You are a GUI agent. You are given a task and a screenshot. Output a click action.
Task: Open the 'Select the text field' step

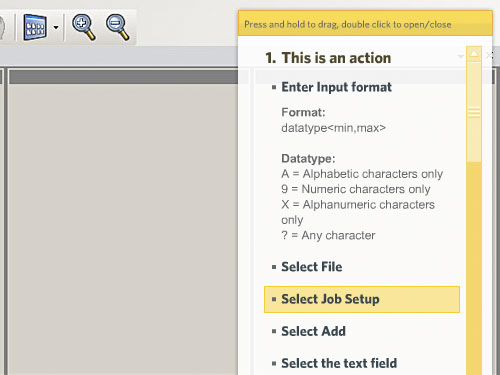pos(339,363)
